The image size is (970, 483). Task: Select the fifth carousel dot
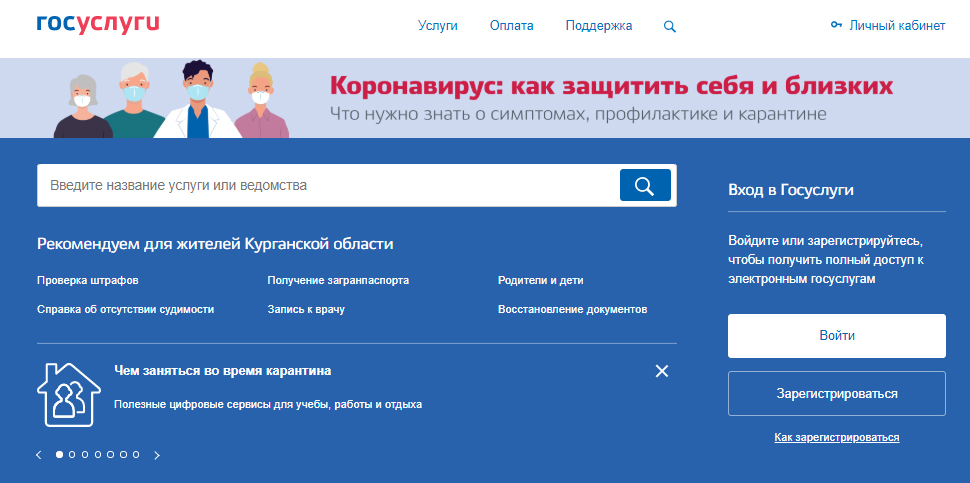(110, 455)
